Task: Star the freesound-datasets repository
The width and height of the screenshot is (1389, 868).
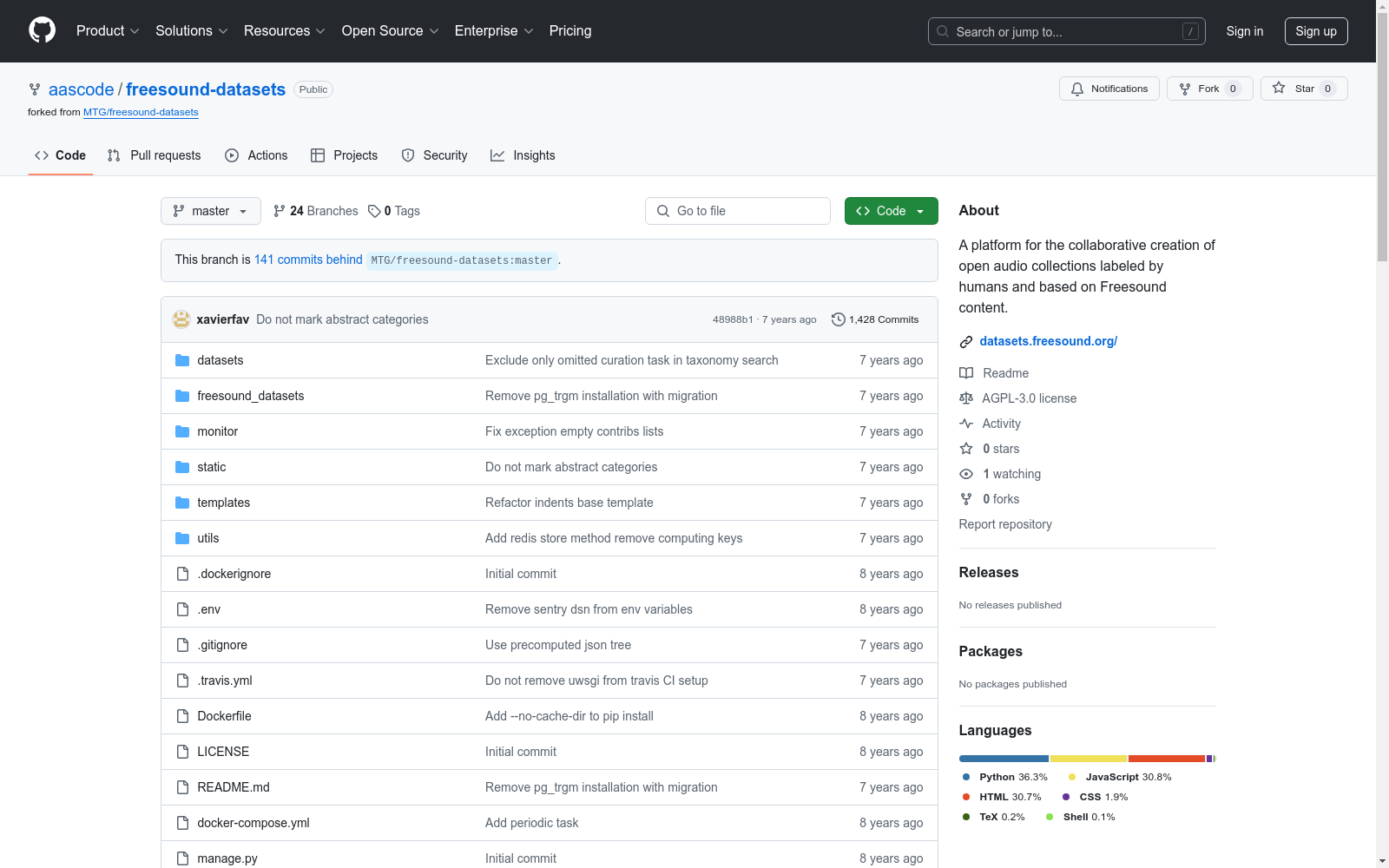Action: point(1304,89)
